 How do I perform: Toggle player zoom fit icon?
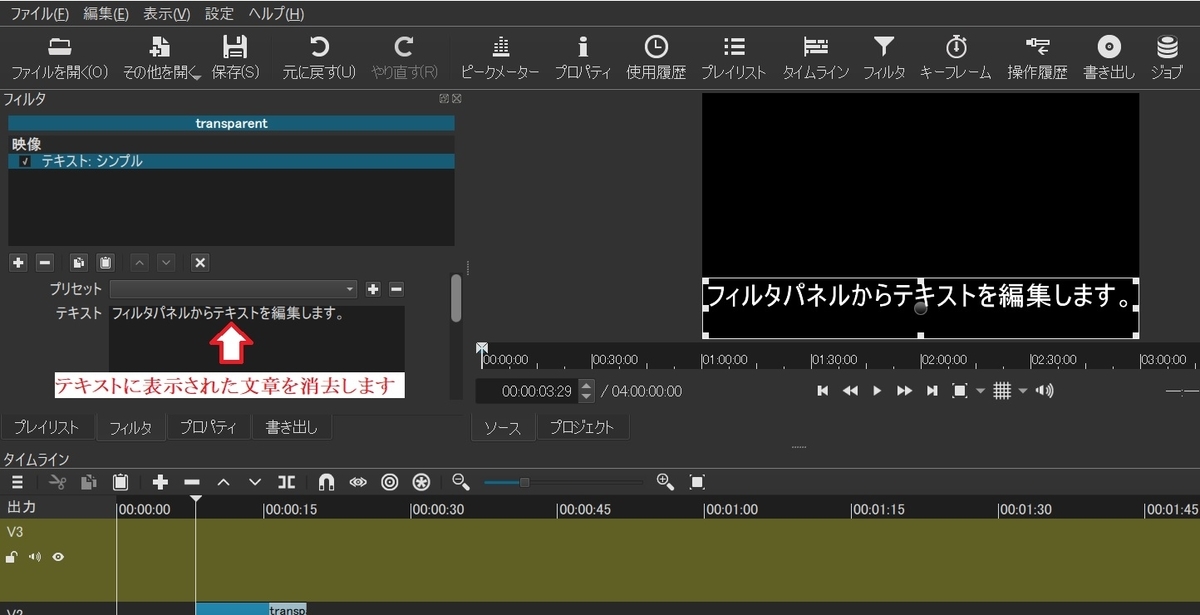coord(960,391)
